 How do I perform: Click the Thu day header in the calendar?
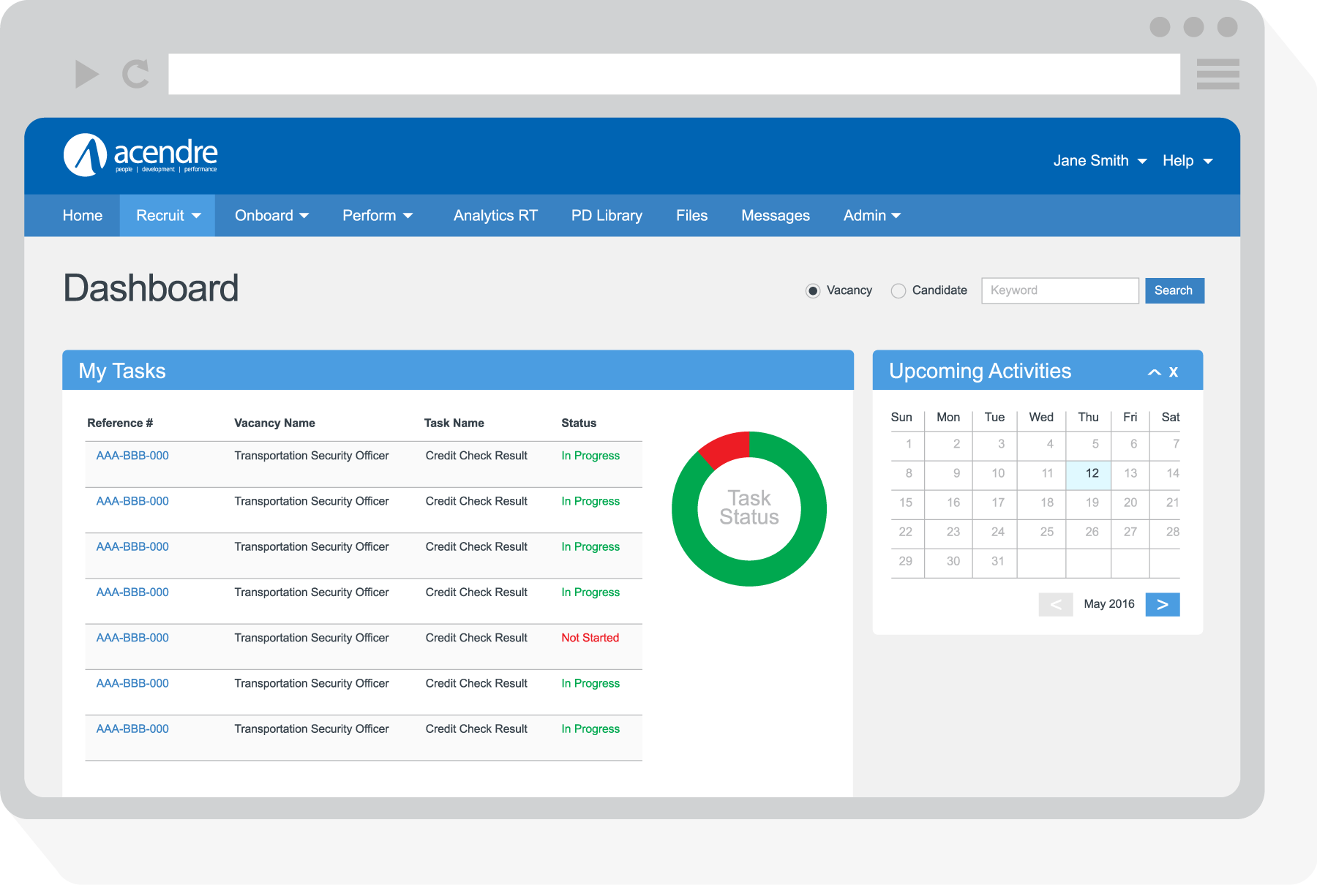coord(1088,418)
